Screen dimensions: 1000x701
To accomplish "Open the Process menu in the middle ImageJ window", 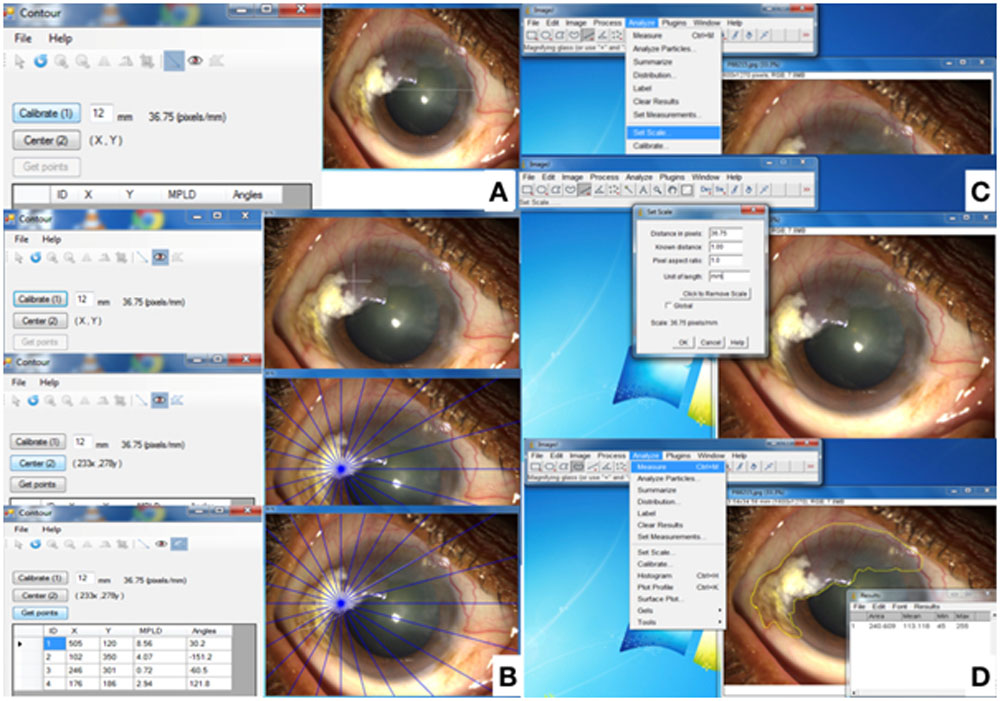I will click(604, 177).
